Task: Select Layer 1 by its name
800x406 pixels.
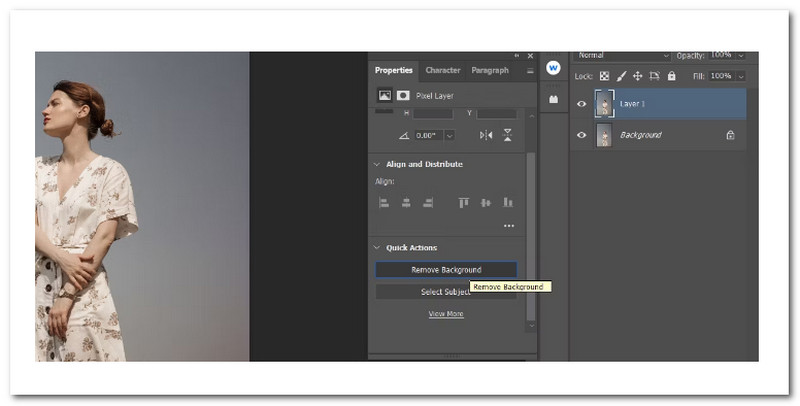Action: 632,104
